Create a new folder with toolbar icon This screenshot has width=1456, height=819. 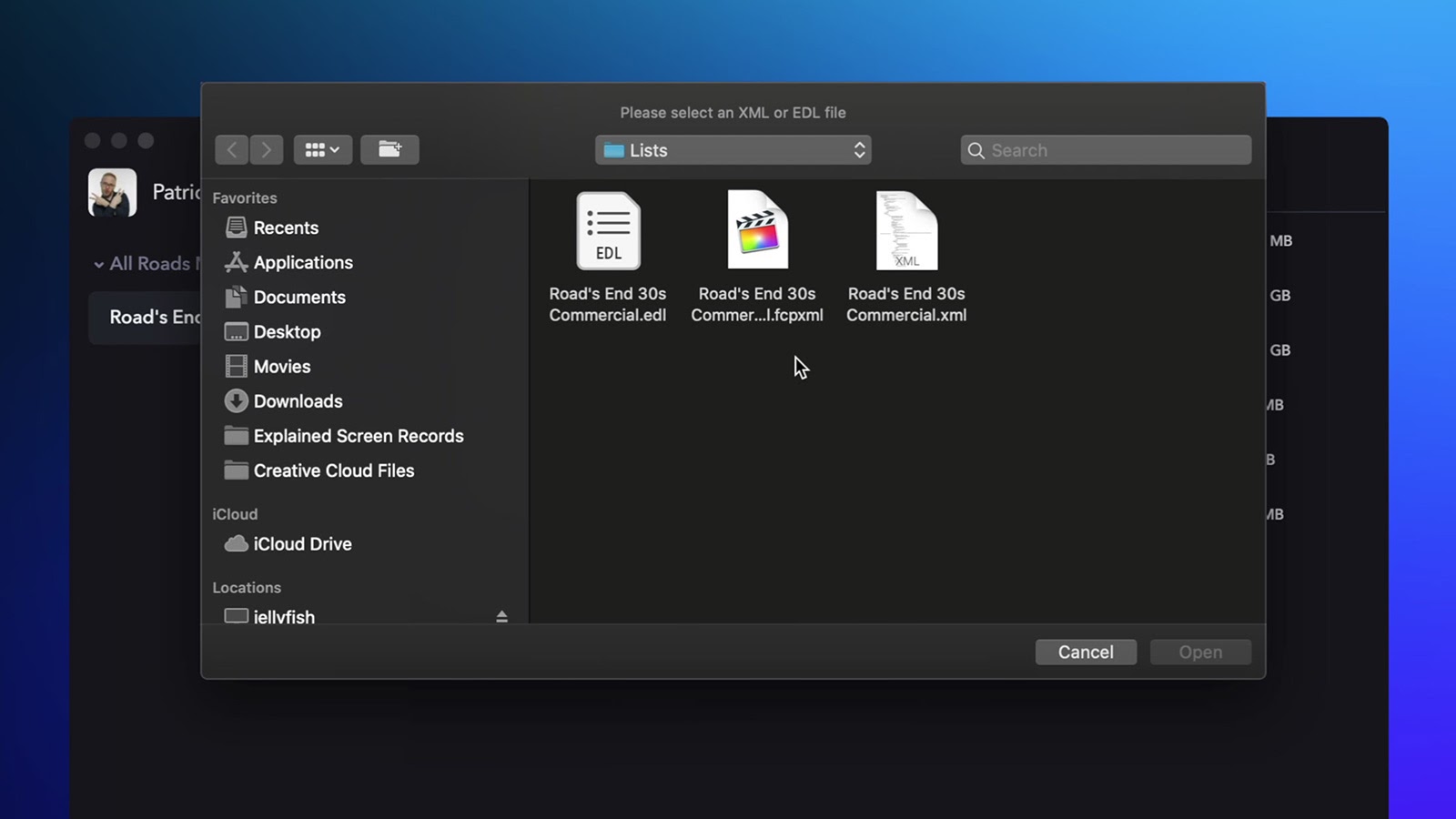click(389, 149)
